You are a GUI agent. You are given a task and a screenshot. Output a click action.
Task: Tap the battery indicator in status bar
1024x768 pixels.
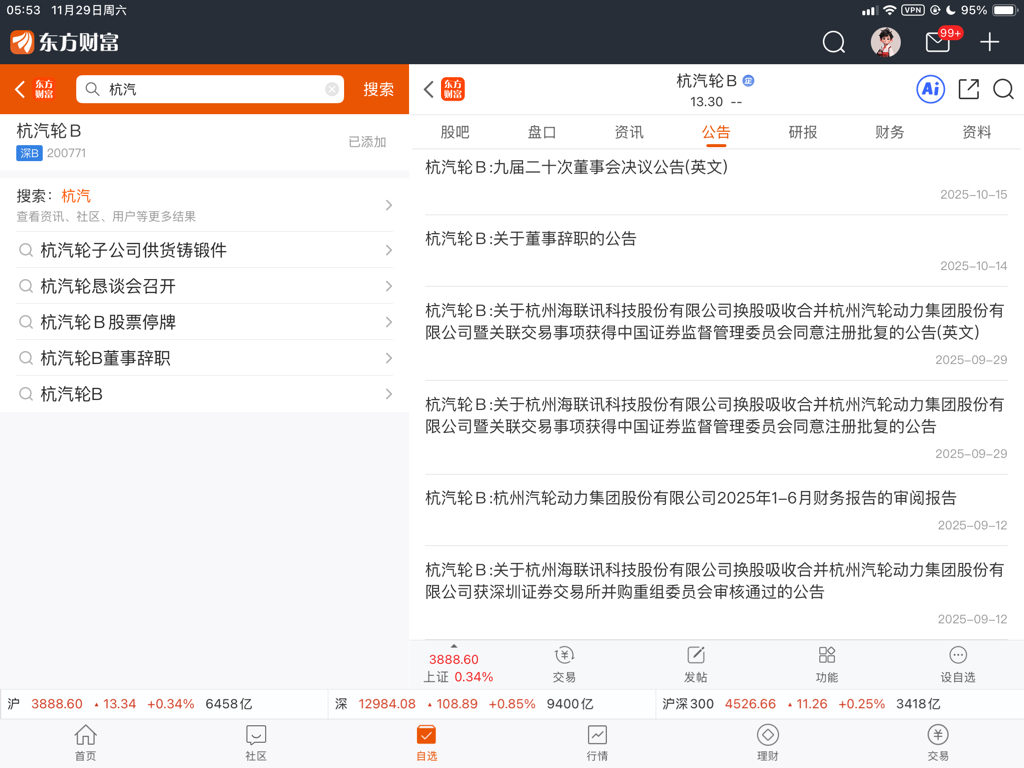pyautogui.click(x=1004, y=10)
